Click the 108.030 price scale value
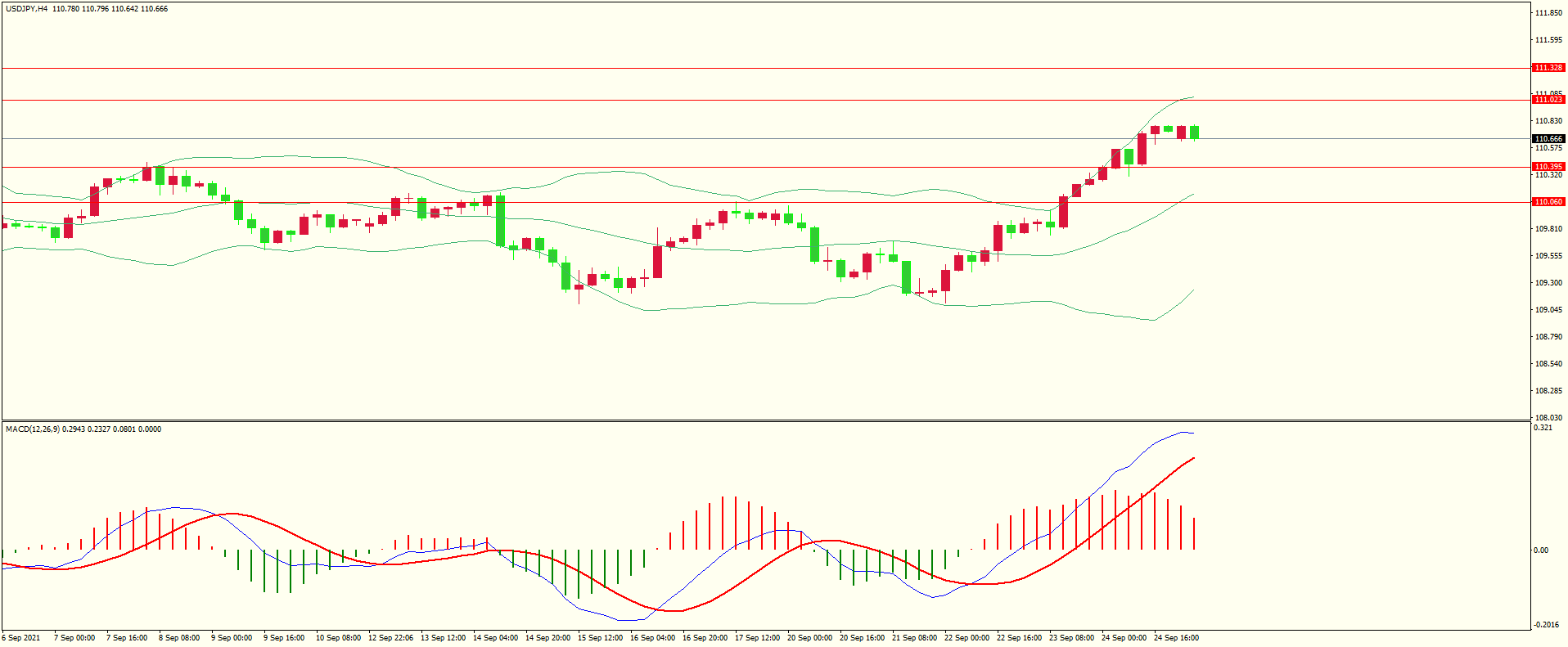Screen dimensions: 1568x647 point(1548,418)
